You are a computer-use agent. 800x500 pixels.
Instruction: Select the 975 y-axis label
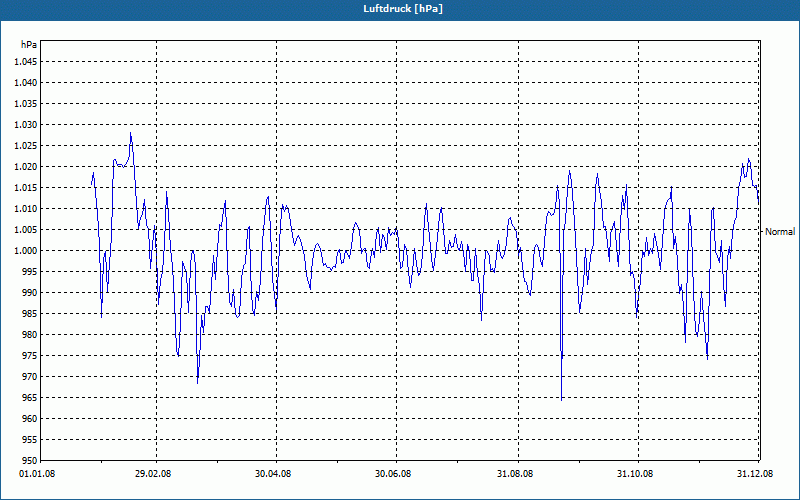pos(30,356)
